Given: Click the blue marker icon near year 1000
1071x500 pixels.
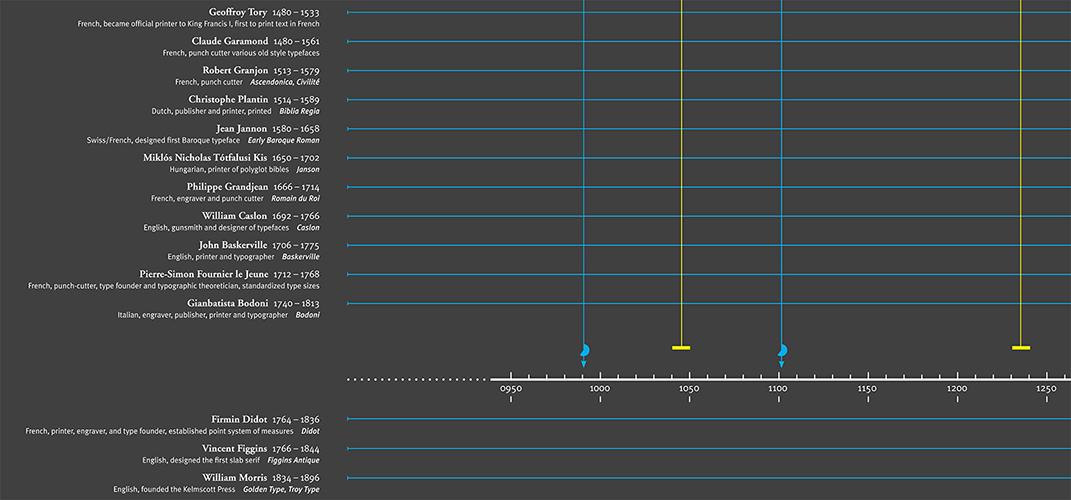Looking at the screenshot, I should (585, 350).
